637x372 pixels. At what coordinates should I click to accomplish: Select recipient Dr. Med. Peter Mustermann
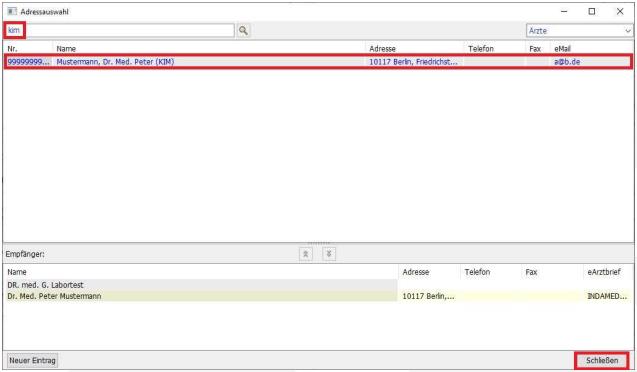[54, 296]
